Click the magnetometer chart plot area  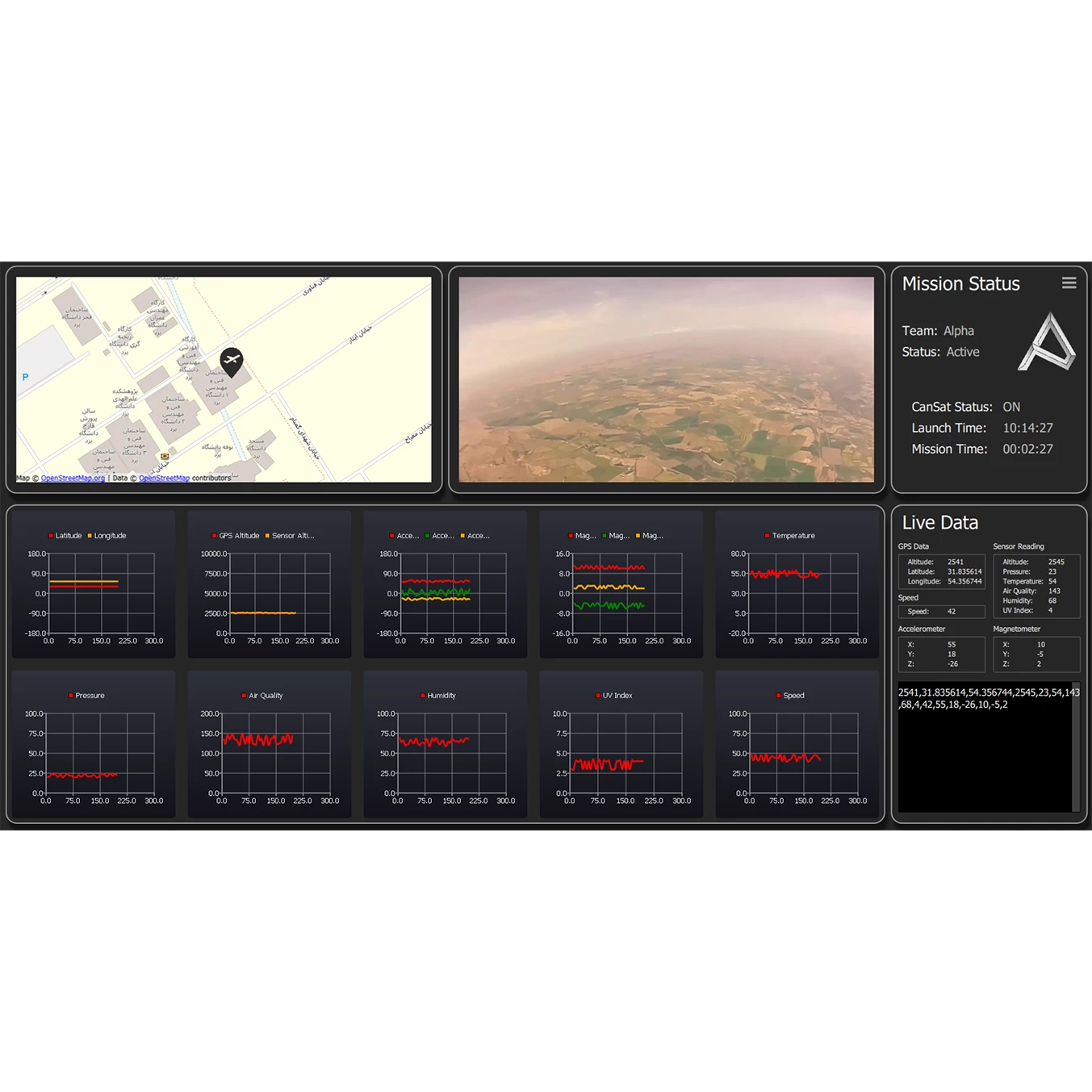[x=627, y=593]
